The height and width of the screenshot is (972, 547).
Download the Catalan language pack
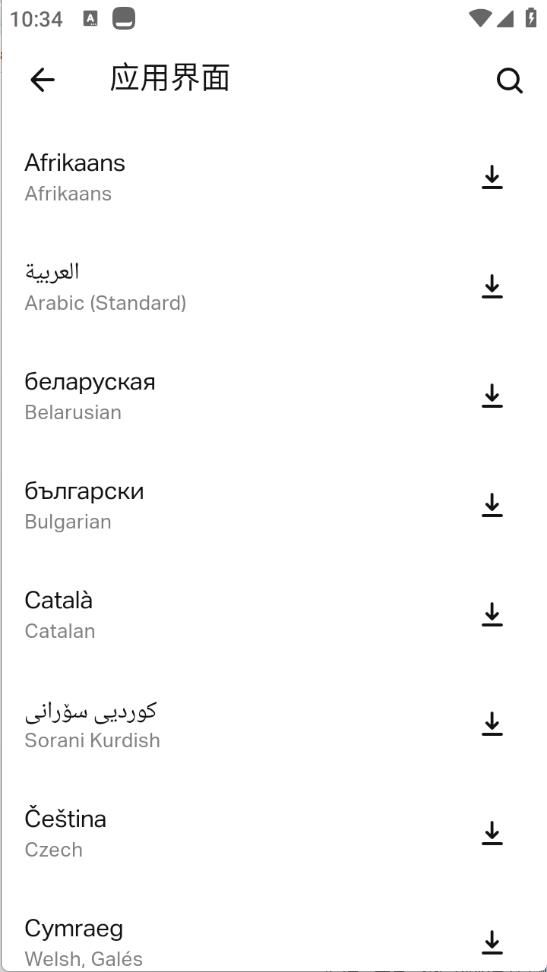pyautogui.click(x=492, y=614)
